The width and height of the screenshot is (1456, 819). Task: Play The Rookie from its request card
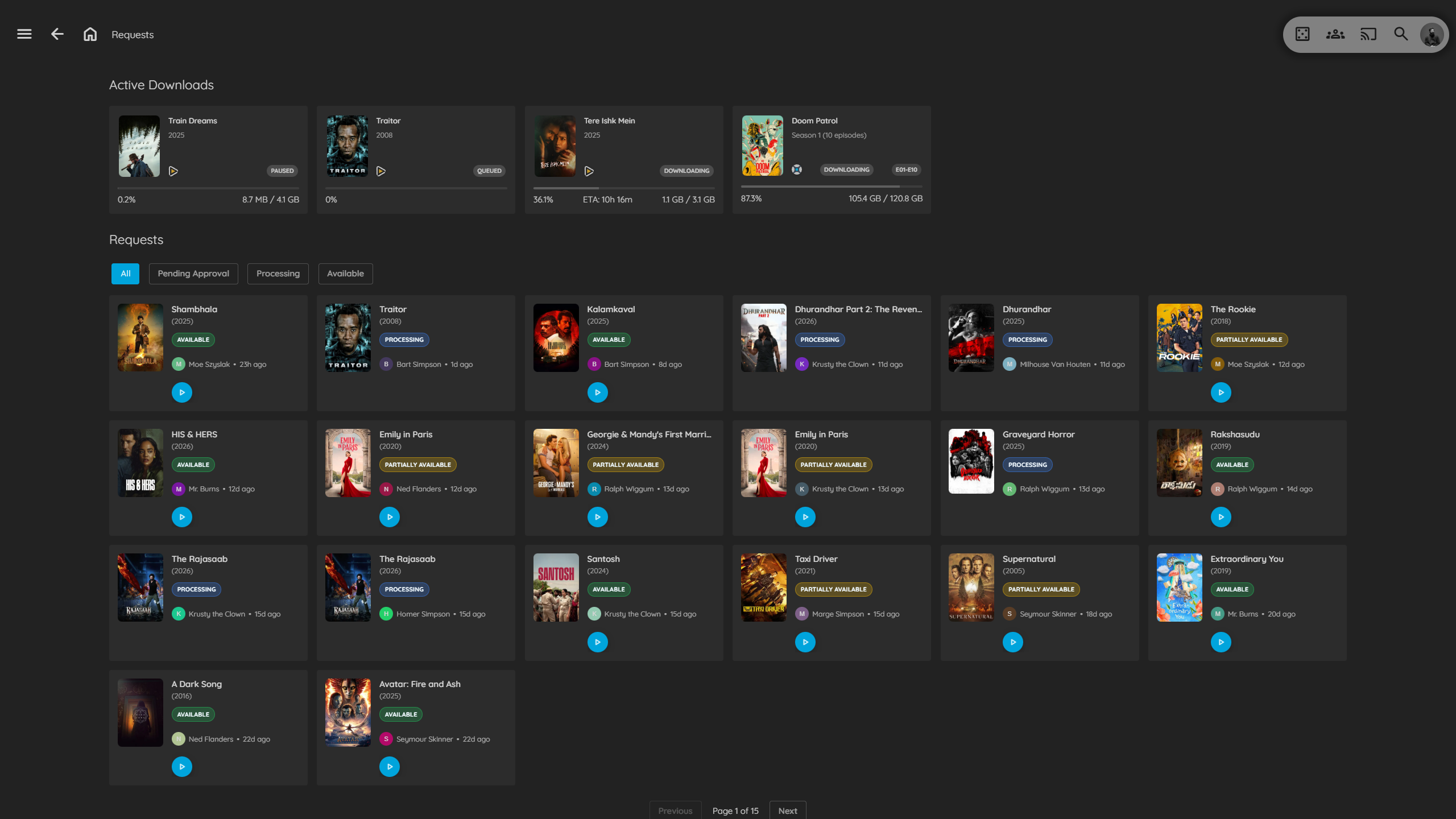tap(1221, 392)
